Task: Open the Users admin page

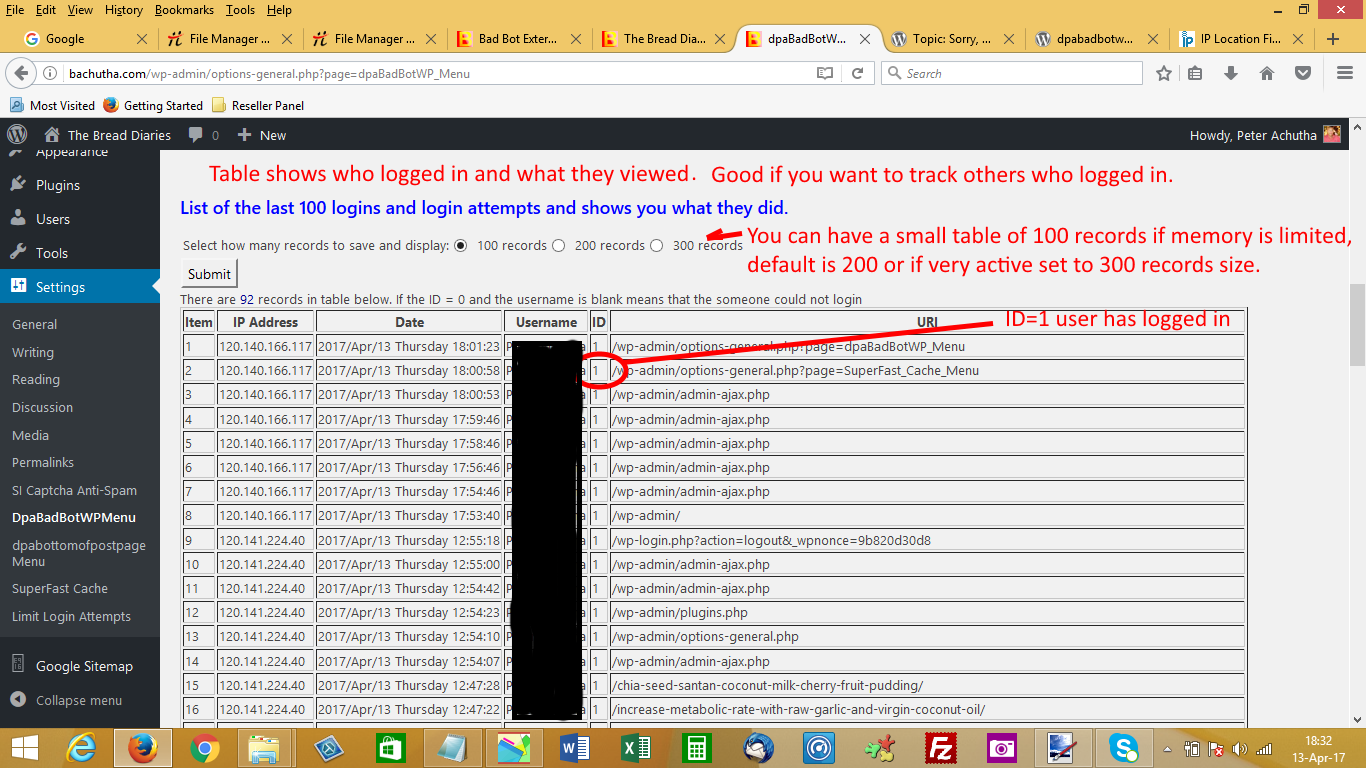Action: tap(53, 219)
